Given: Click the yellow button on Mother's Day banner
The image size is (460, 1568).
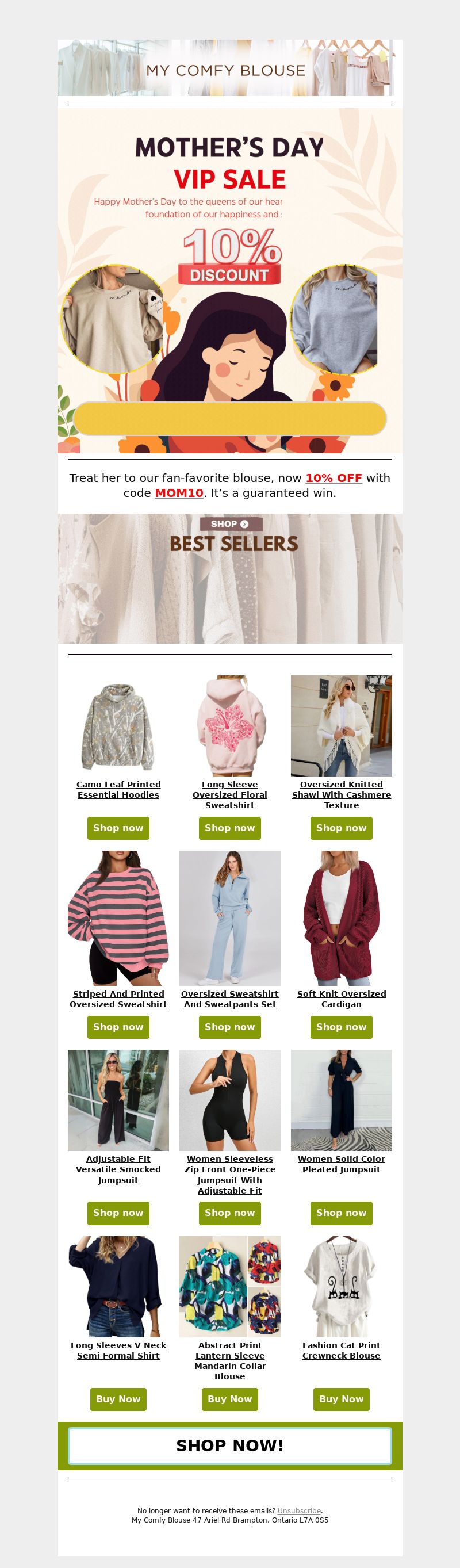Looking at the screenshot, I should pos(230,419).
